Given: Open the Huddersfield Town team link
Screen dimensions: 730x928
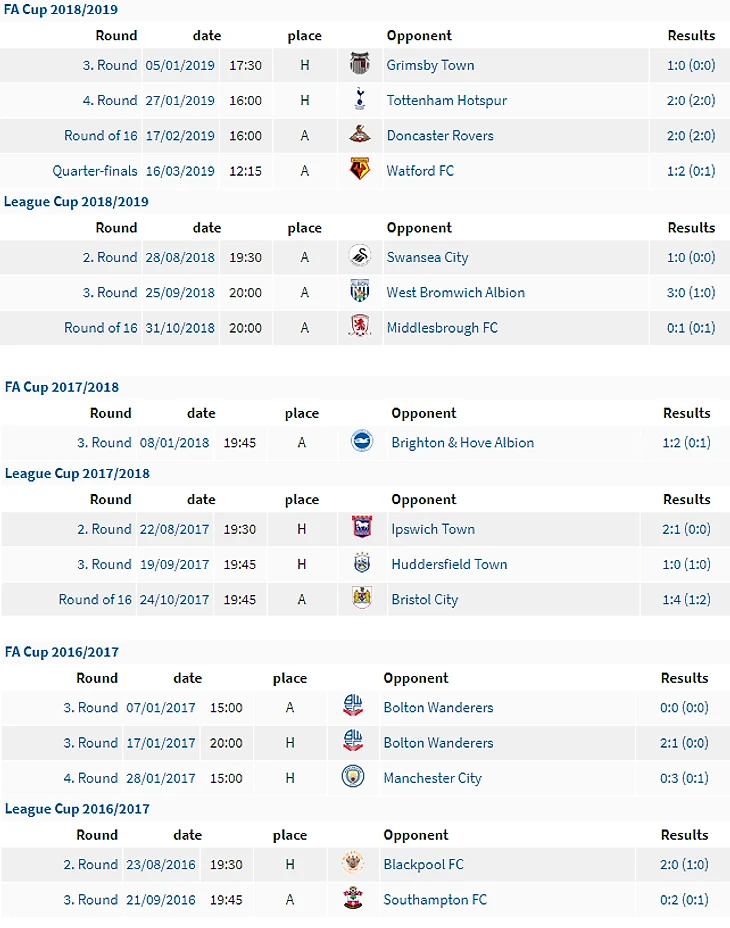Looking at the screenshot, I should point(449,564).
